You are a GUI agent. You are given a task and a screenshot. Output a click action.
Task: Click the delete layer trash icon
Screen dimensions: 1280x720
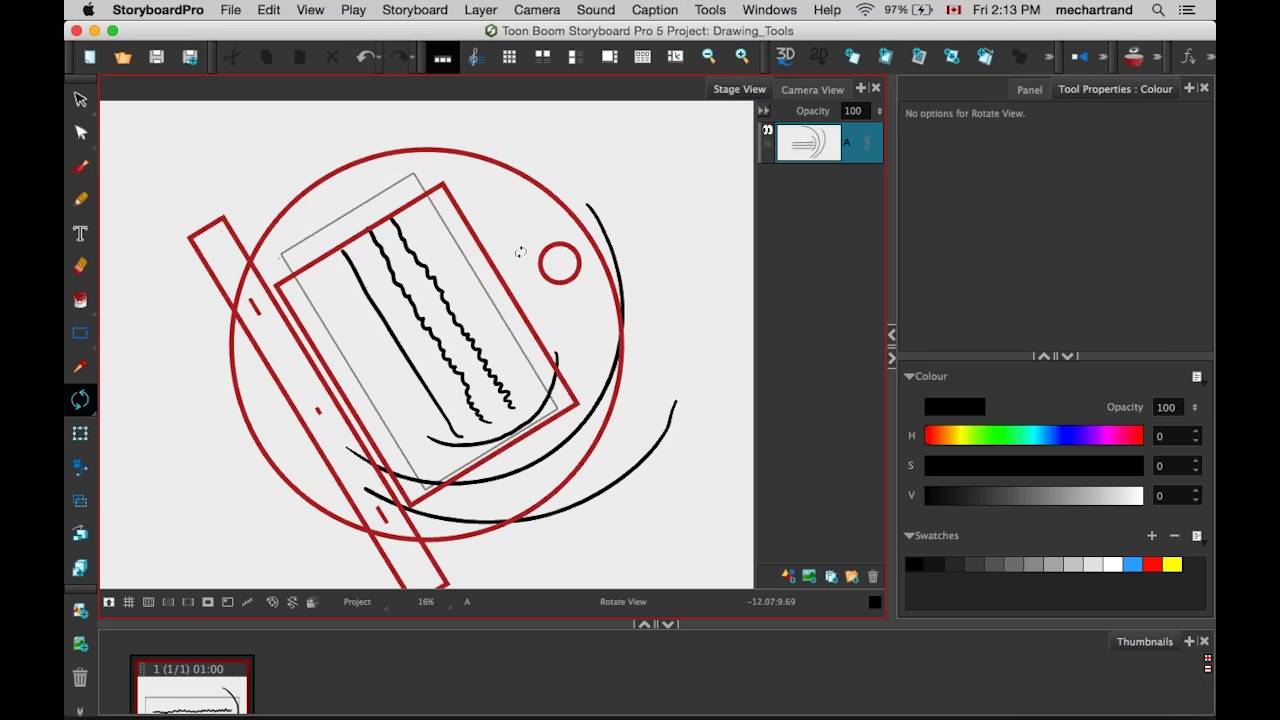[873, 577]
